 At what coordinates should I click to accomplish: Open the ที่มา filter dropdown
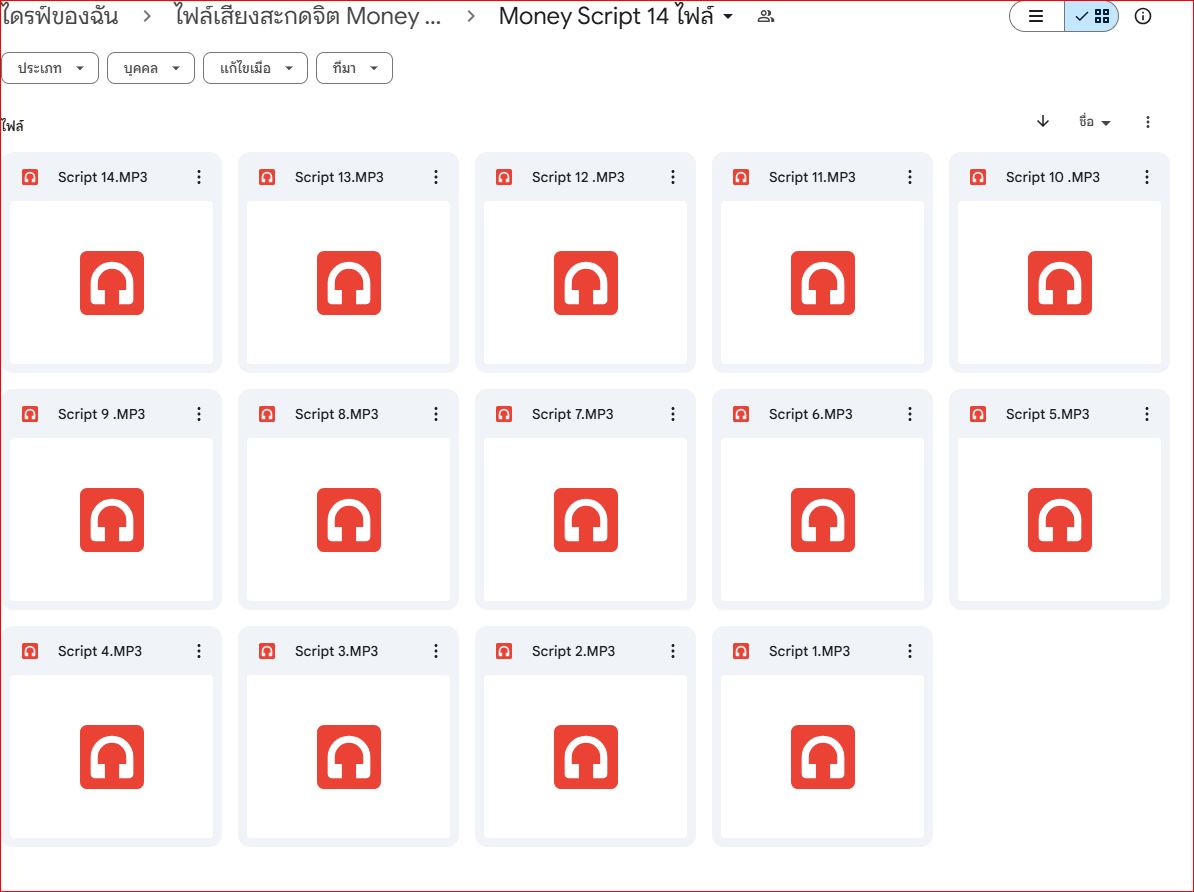click(354, 68)
